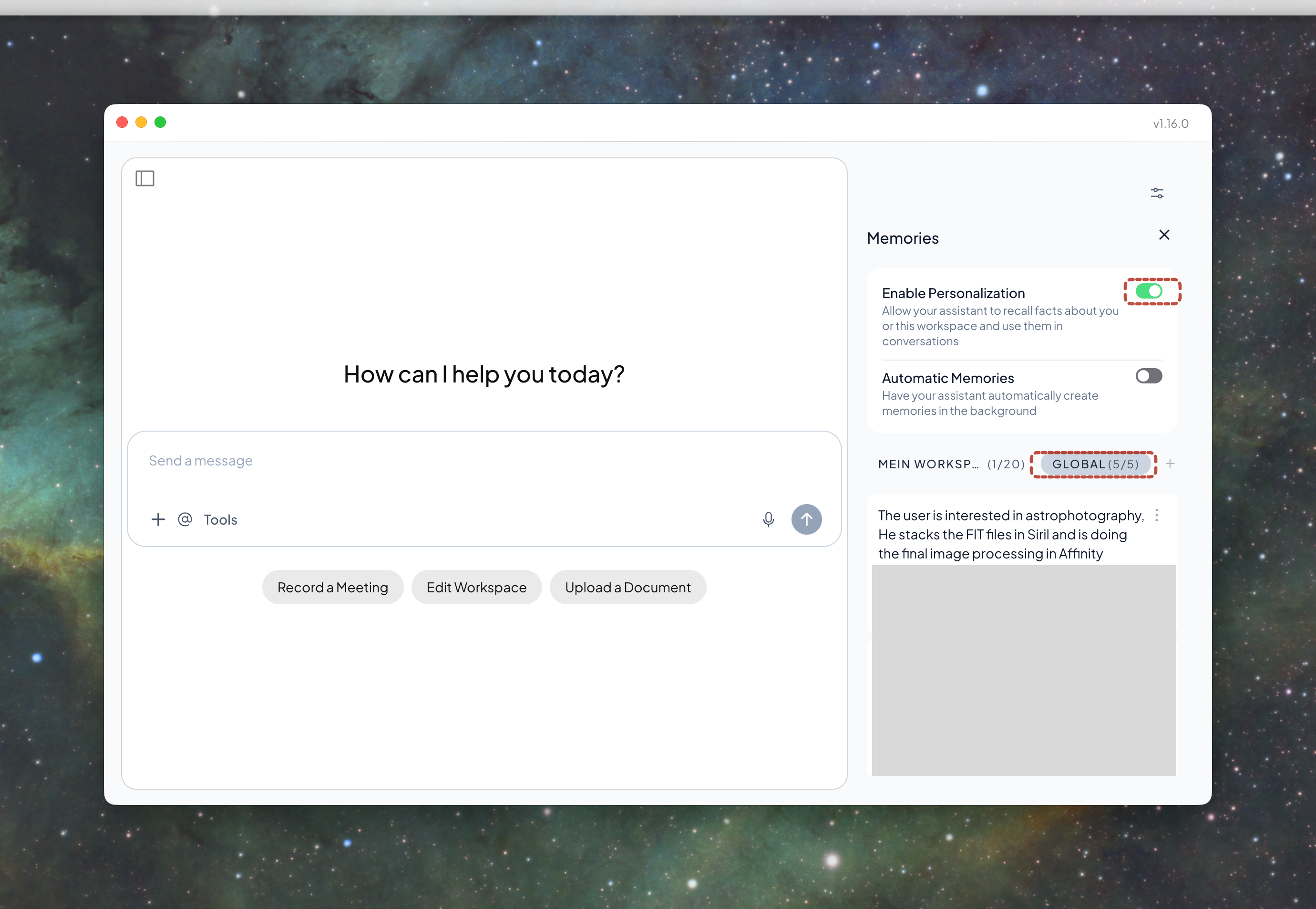
Task: Maximize window with the green button
Action: click(x=161, y=123)
